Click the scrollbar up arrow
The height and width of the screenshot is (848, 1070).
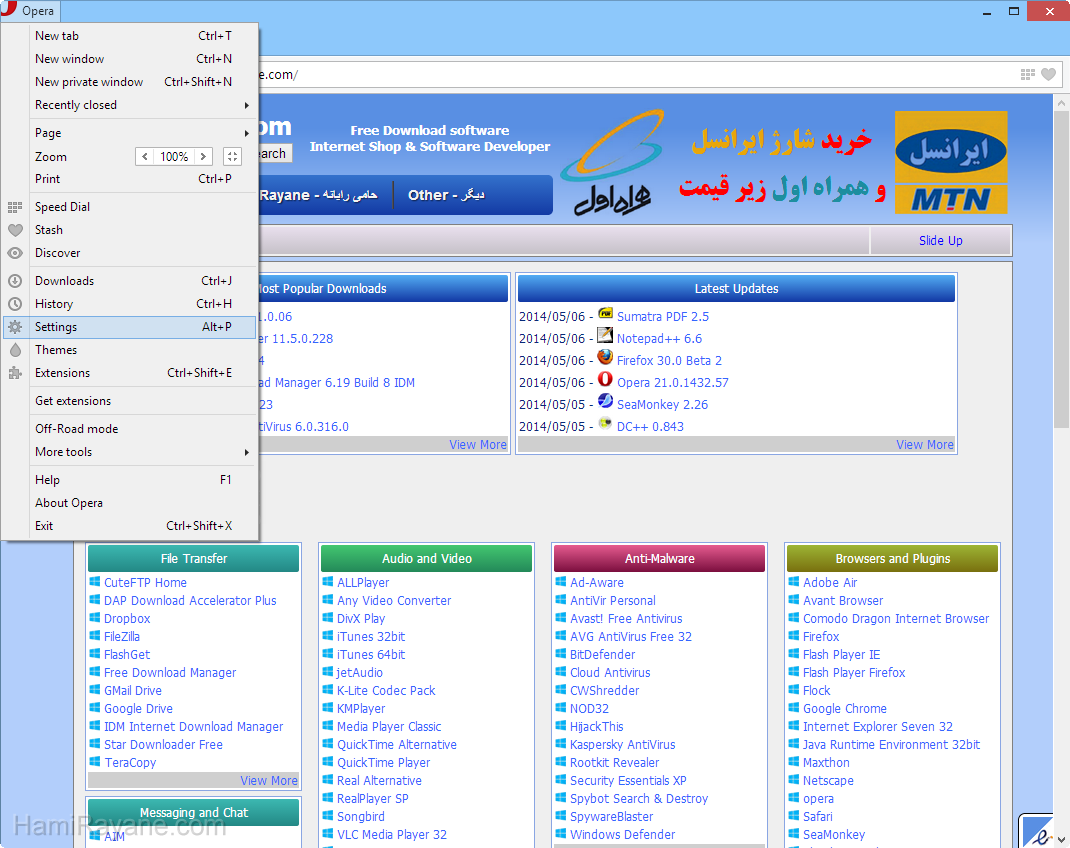click(1061, 103)
